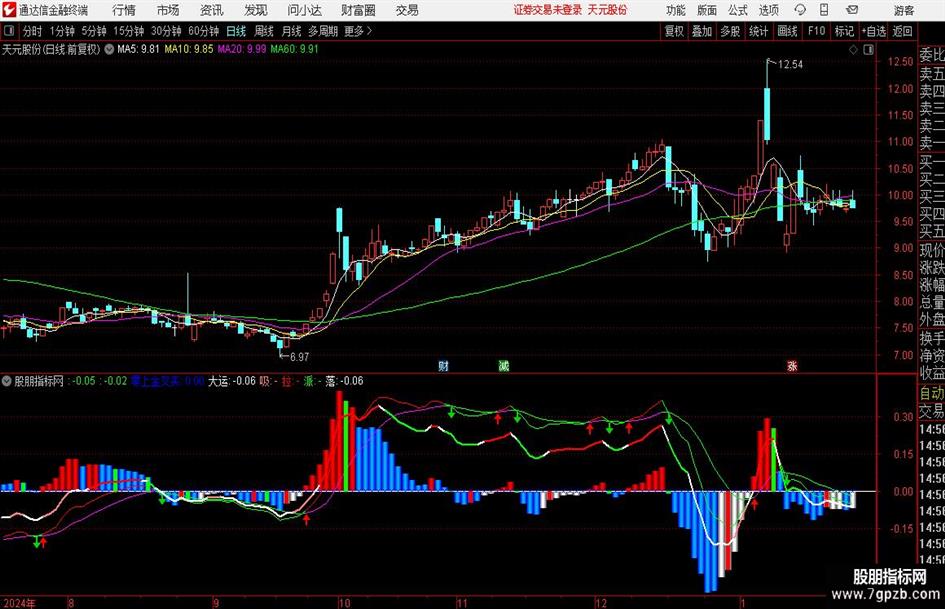Click the MA10: 9.85 indicator label

[x=189, y=49]
